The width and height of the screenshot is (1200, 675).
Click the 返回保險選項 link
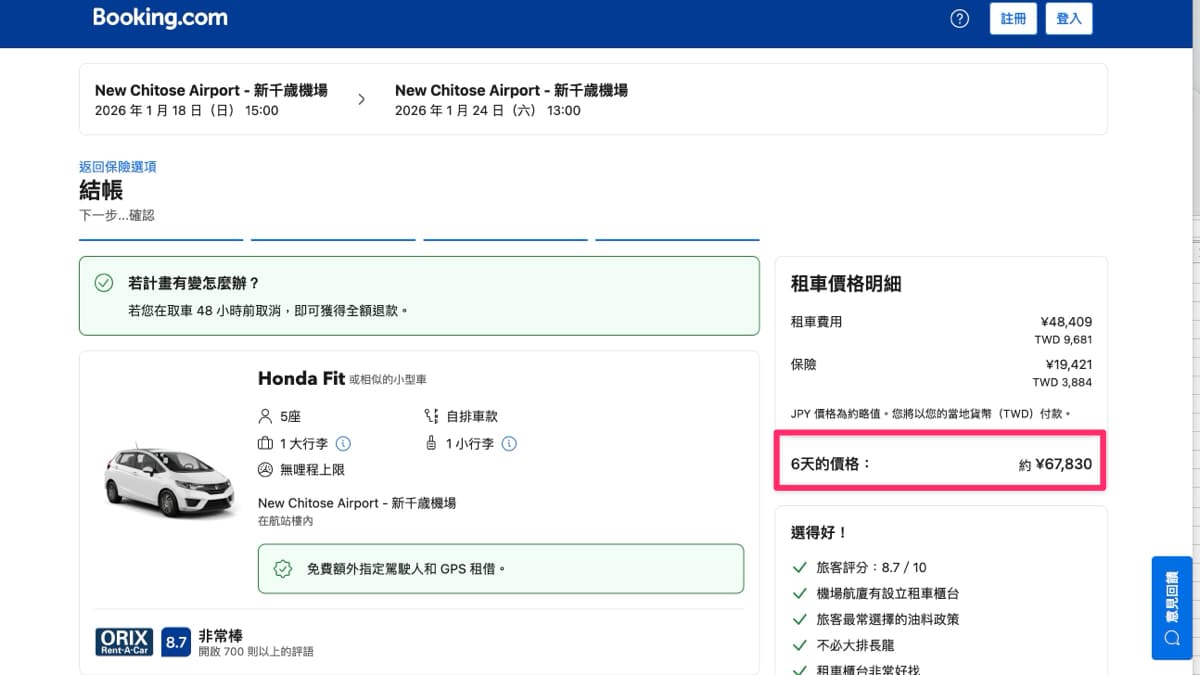(x=118, y=167)
